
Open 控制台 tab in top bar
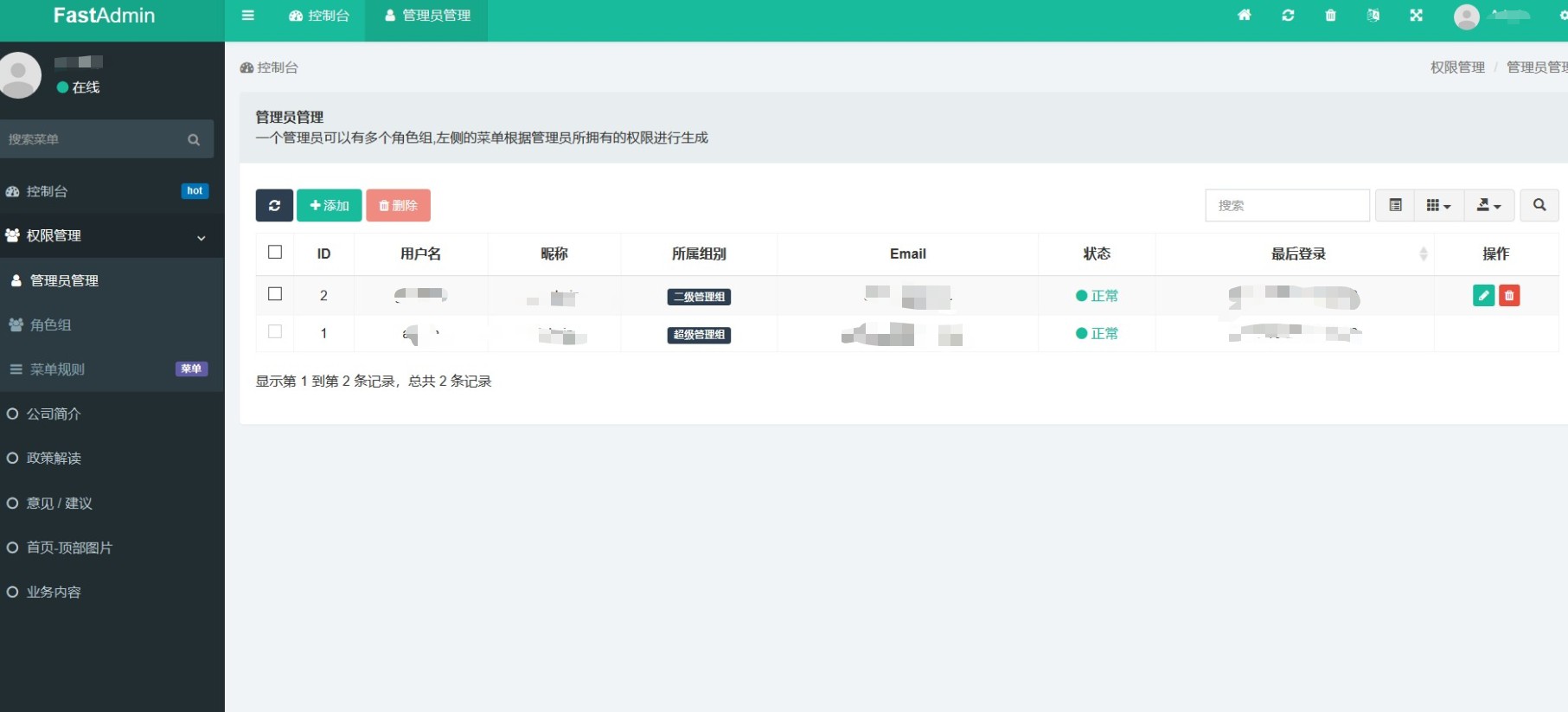coord(319,16)
